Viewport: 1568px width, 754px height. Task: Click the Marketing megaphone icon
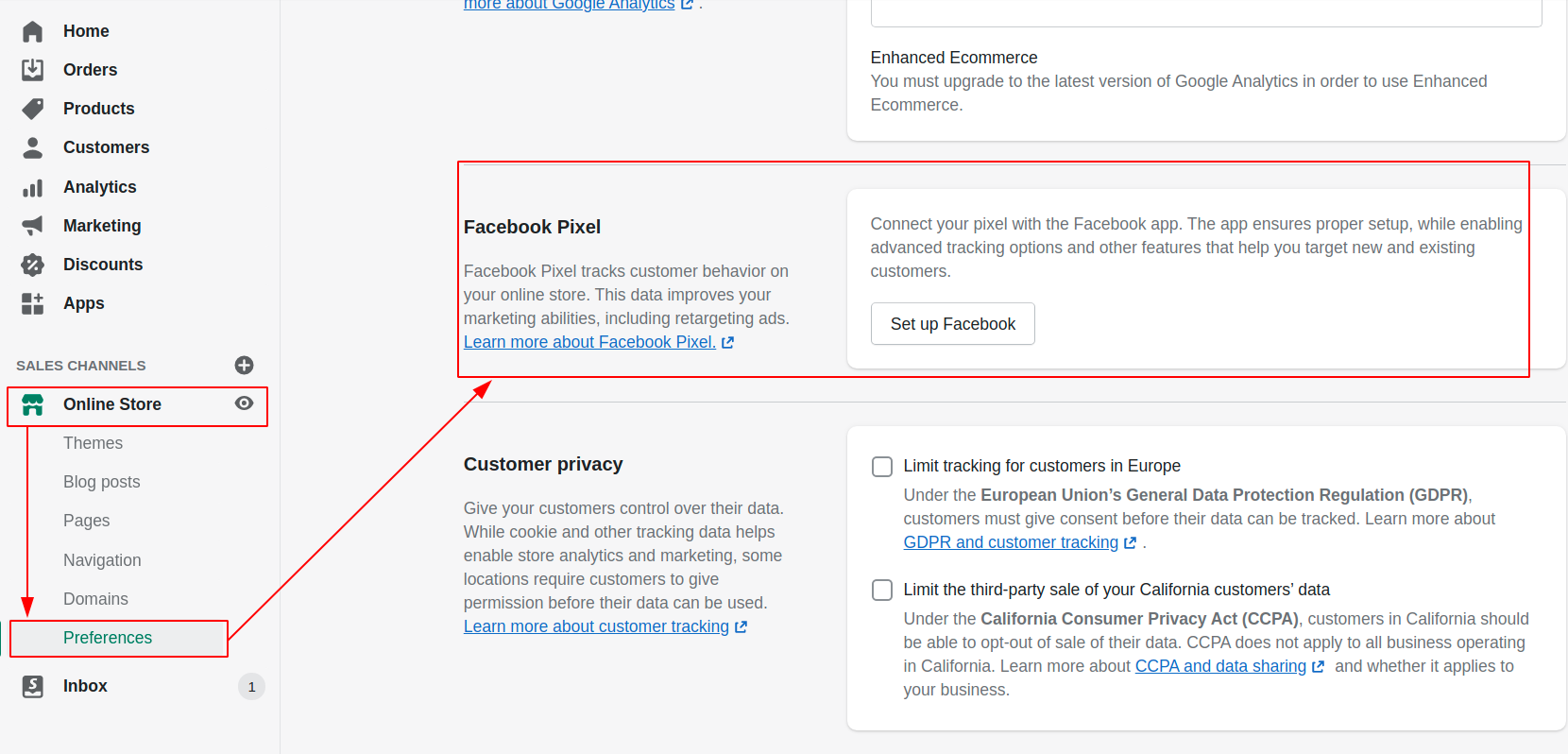click(32, 226)
